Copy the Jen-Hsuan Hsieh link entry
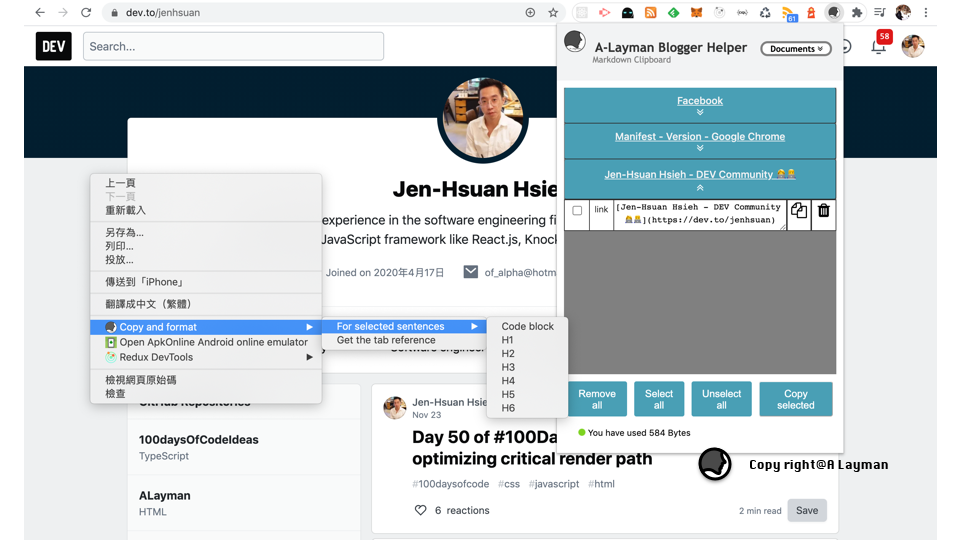The height and width of the screenshot is (540, 960). coord(799,211)
